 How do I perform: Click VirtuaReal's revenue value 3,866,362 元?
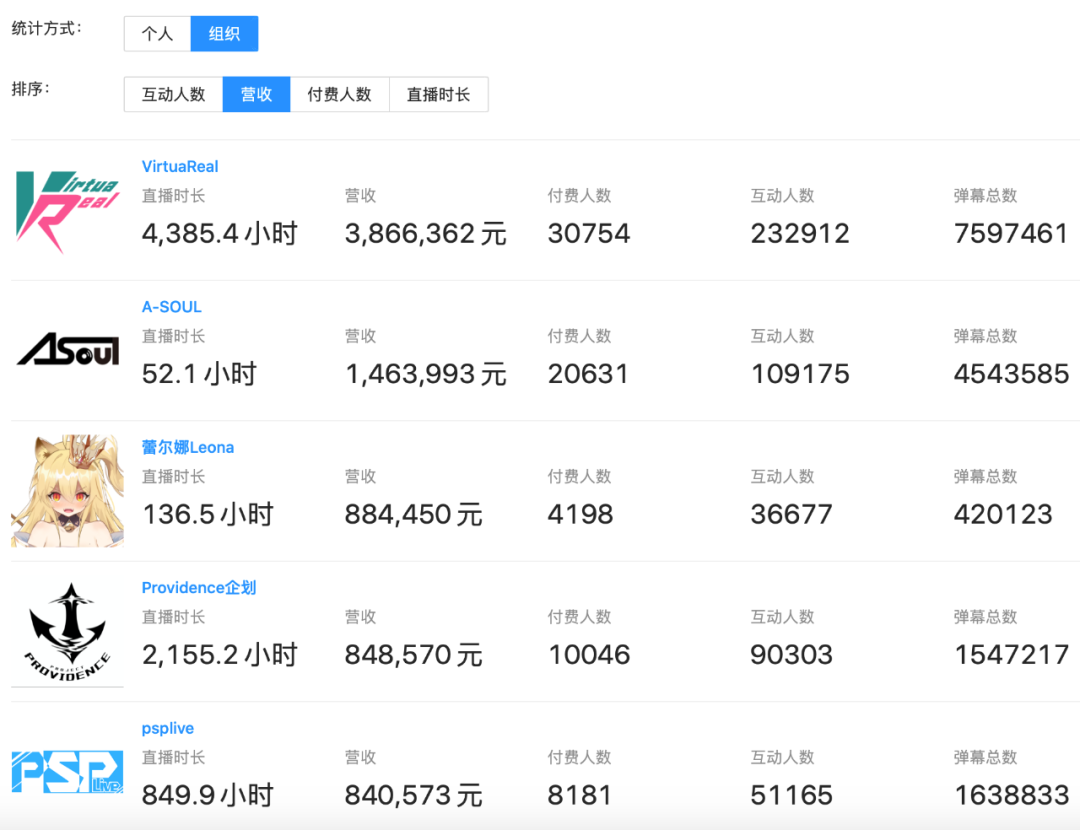pos(425,234)
